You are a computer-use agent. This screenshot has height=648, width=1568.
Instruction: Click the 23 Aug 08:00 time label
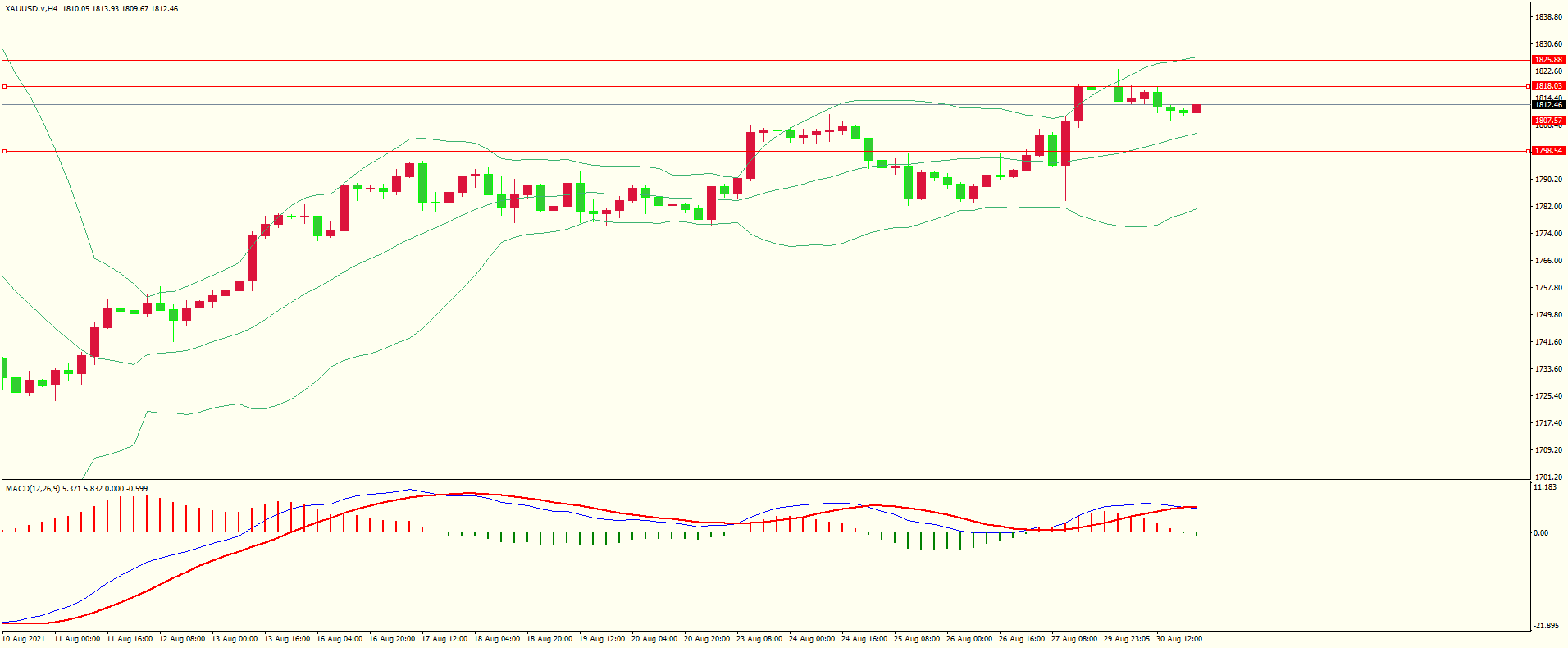(759, 639)
